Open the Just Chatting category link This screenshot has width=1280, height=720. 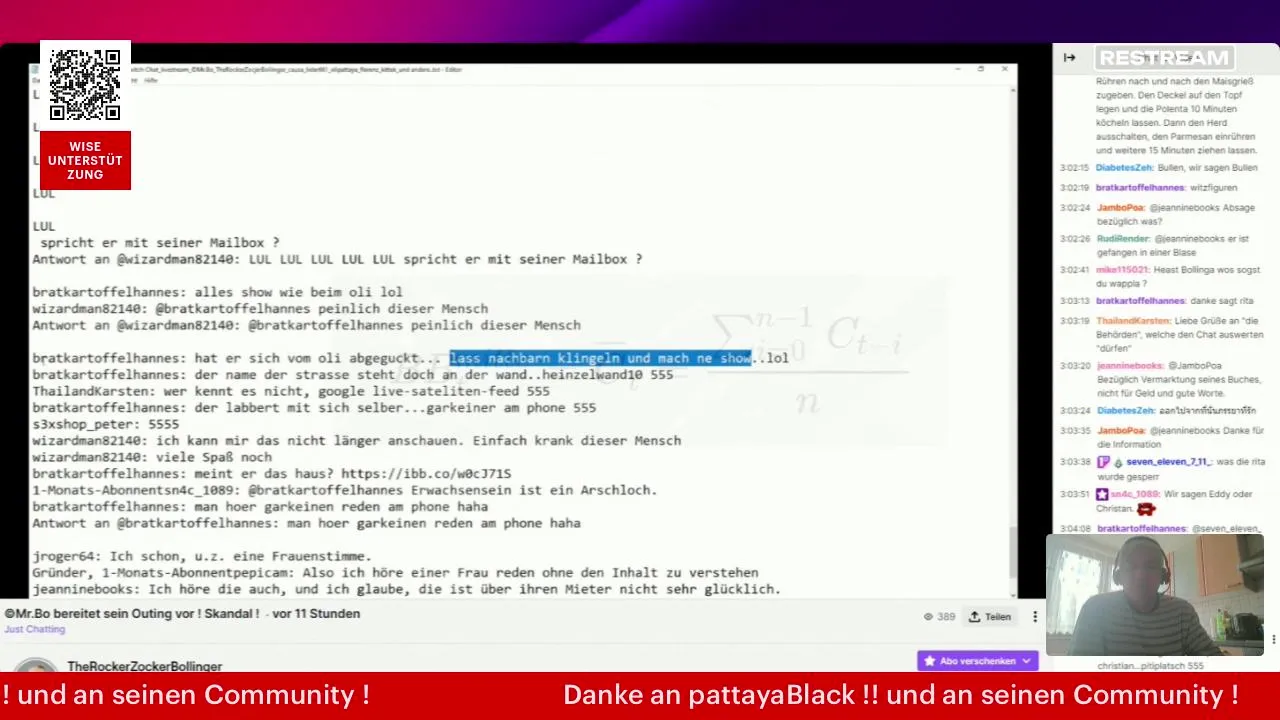click(x=34, y=629)
